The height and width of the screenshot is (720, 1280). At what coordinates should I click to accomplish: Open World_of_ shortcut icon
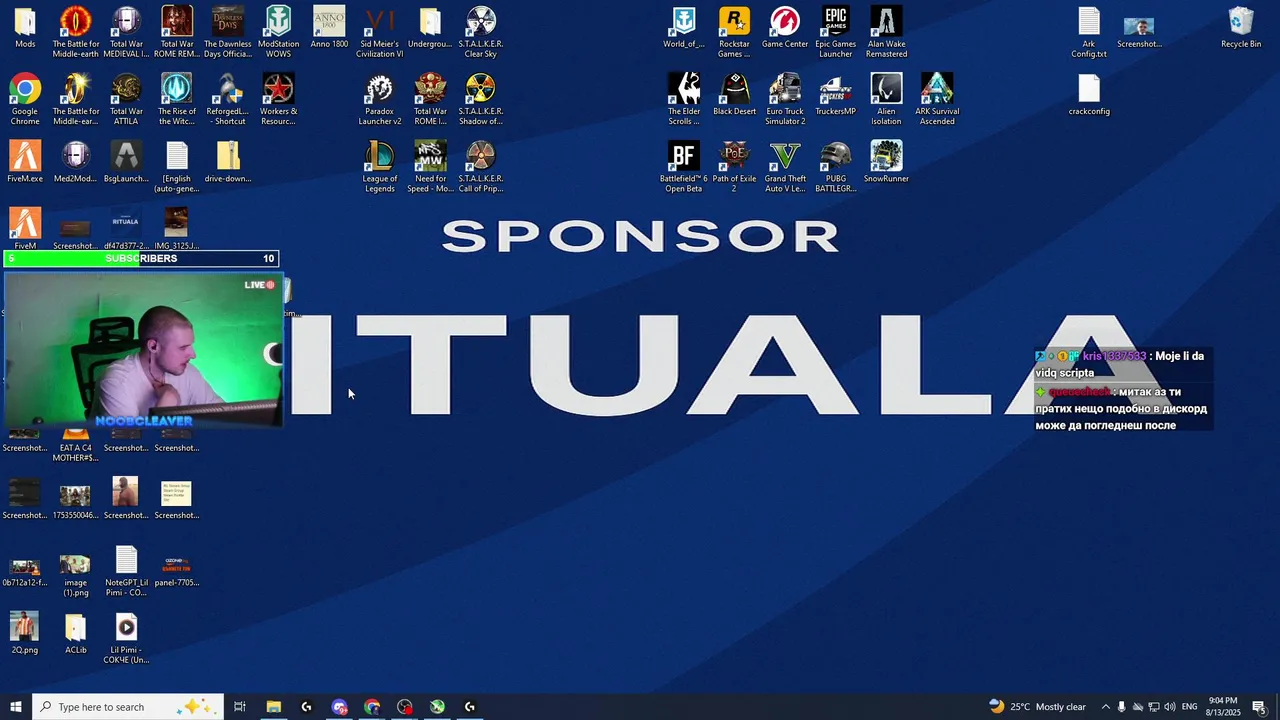click(x=684, y=28)
